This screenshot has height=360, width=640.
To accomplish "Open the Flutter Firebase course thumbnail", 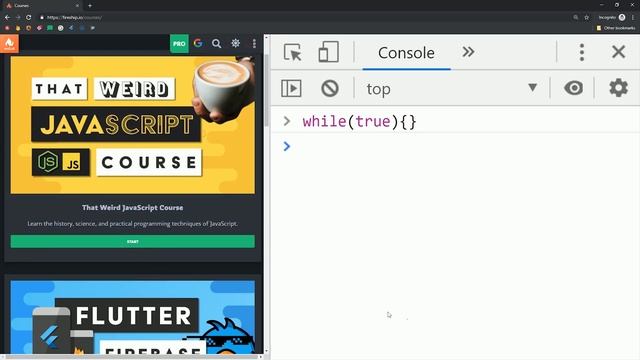I will point(133,317).
